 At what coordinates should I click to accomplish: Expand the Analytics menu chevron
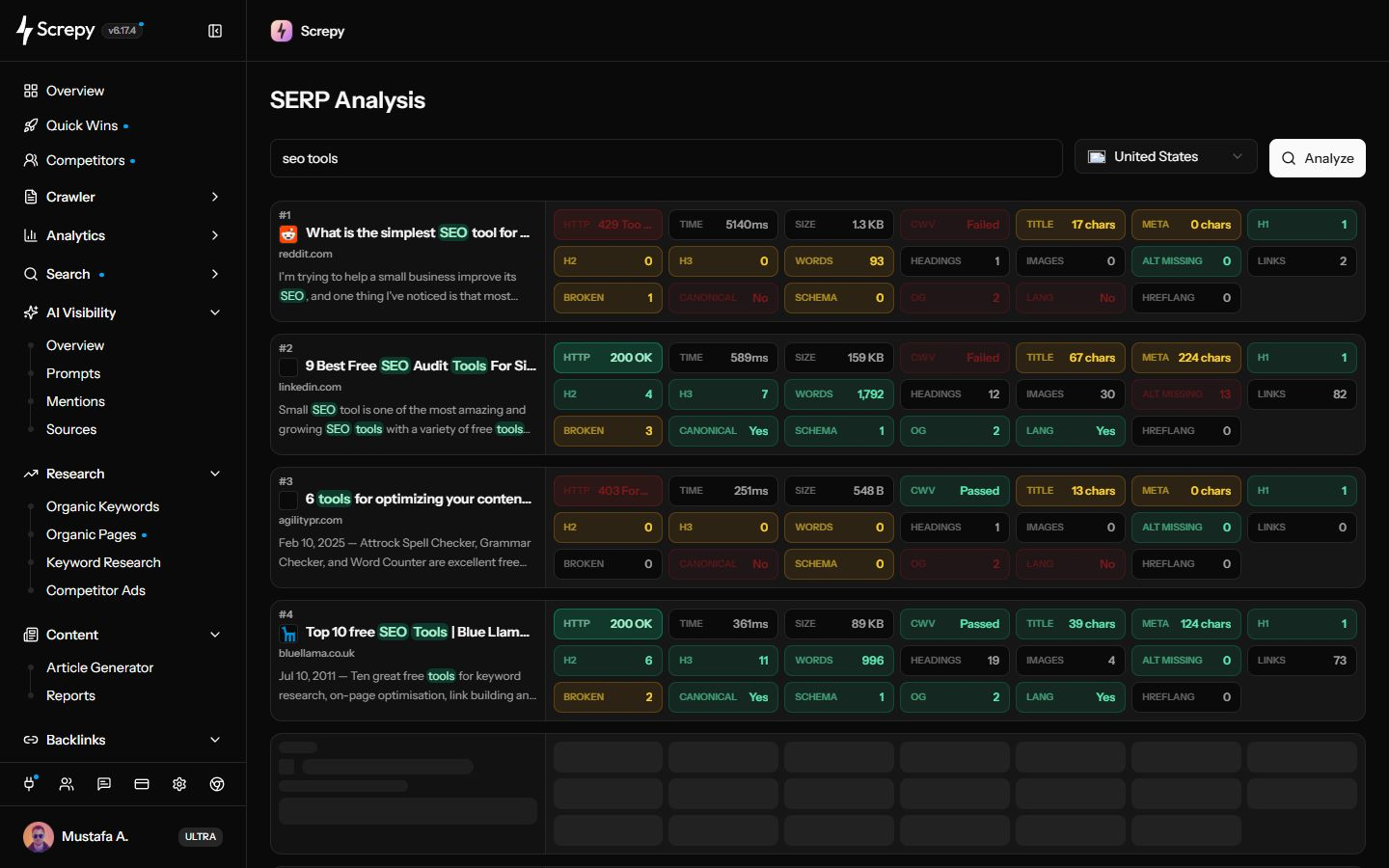point(215,235)
